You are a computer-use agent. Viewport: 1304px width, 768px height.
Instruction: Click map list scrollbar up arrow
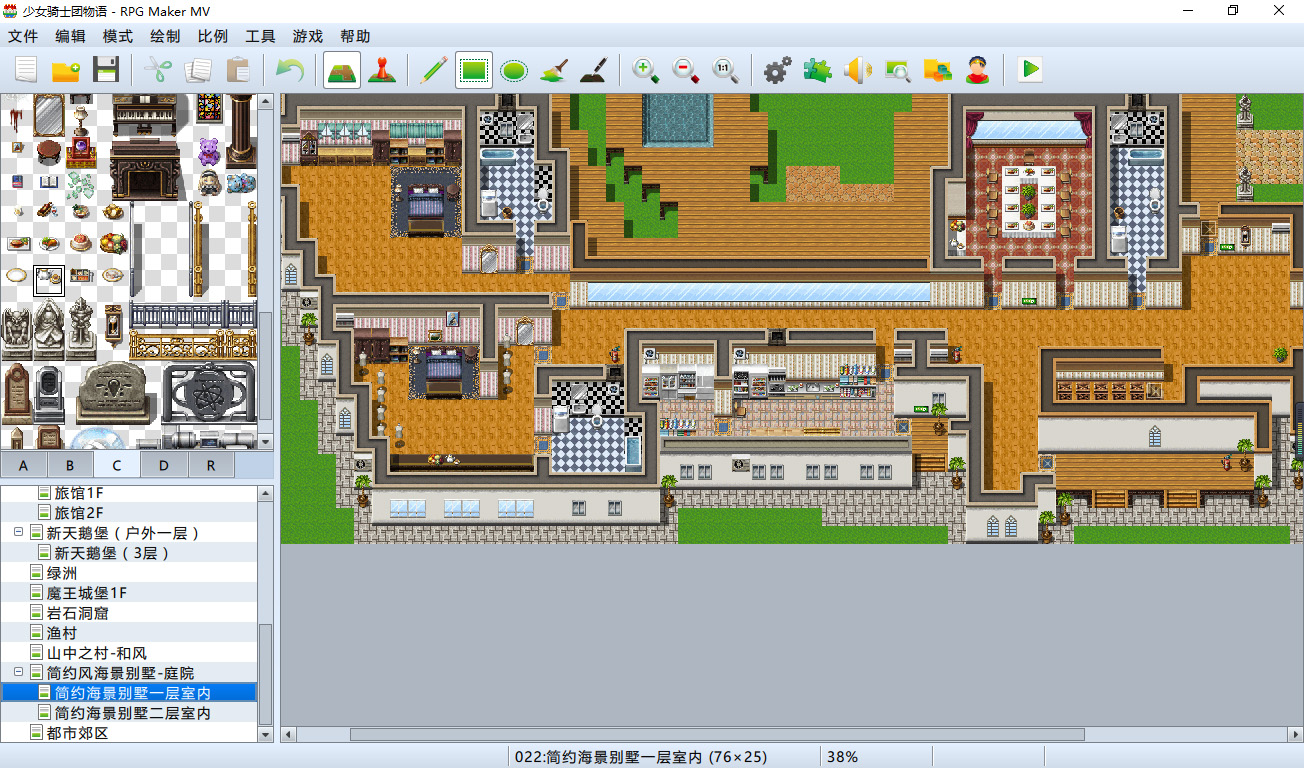click(265, 493)
